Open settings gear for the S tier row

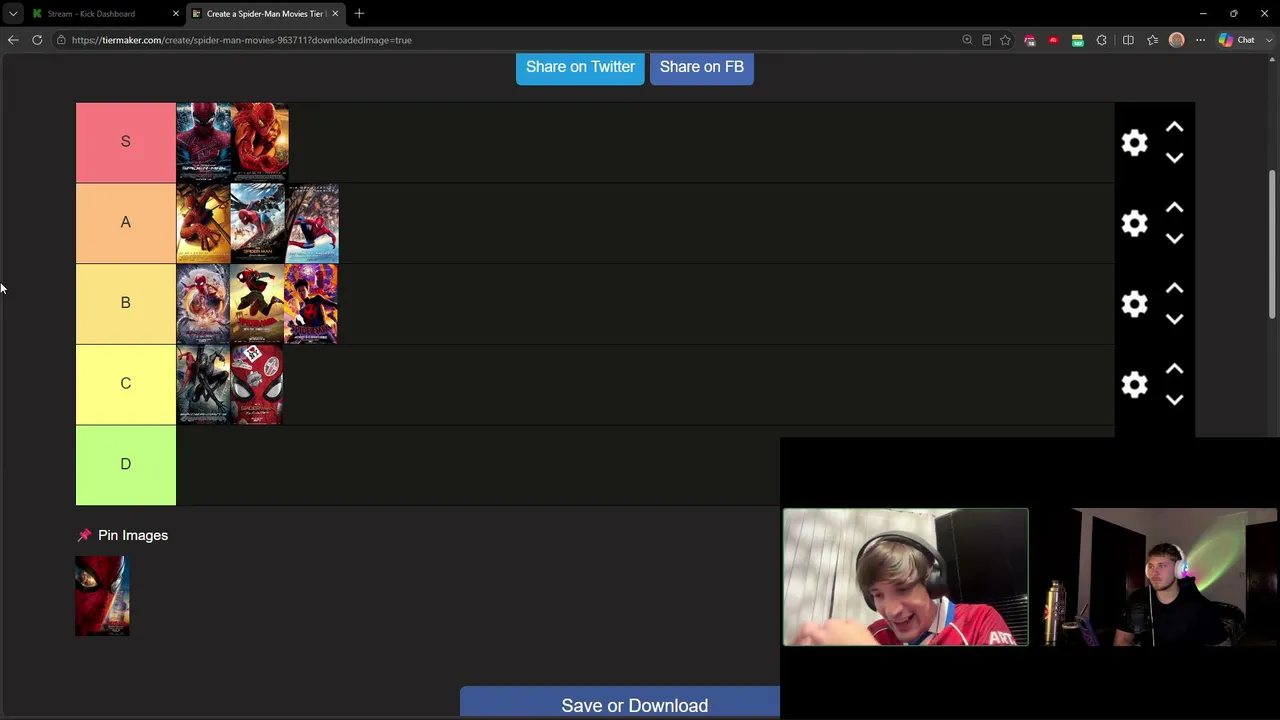pyautogui.click(x=1134, y=143)
